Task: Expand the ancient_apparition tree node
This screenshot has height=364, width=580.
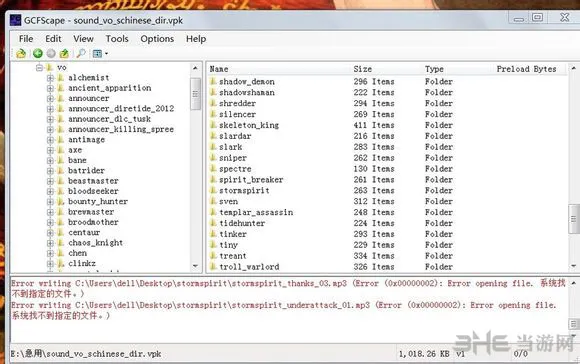Action: [x=50, y=88]
